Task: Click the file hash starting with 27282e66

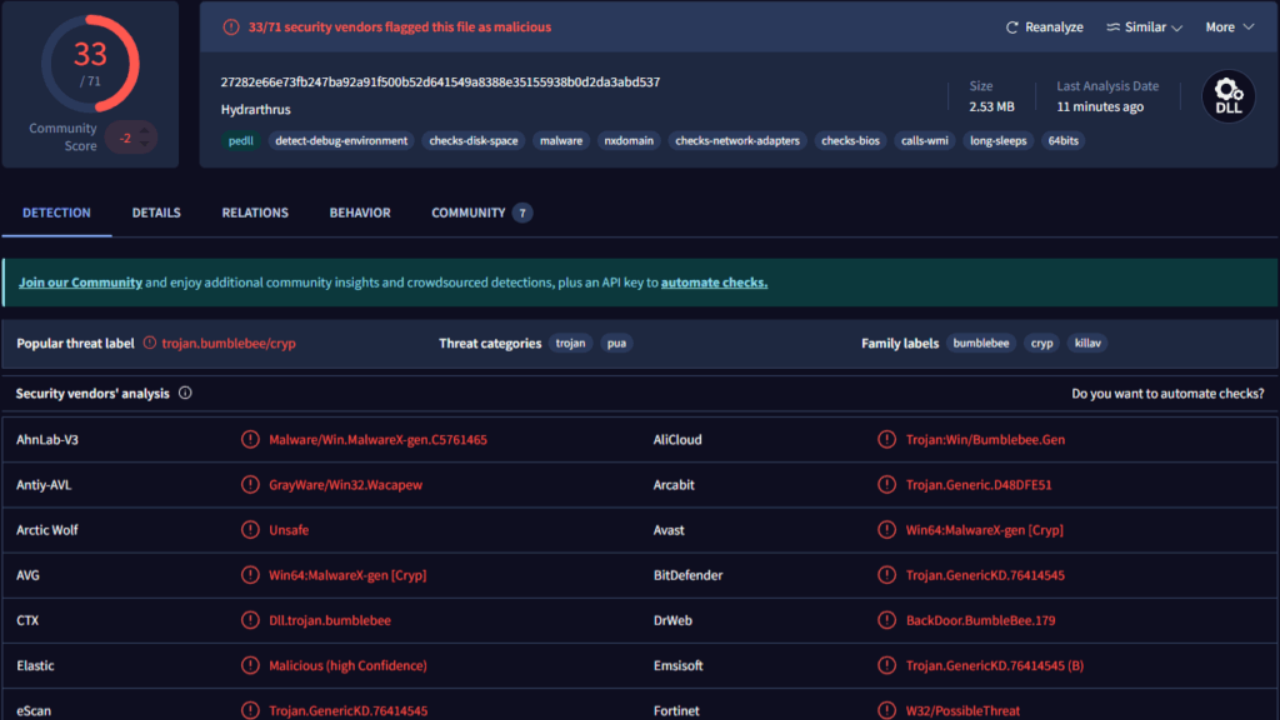Action: pyautogui.click(x=441, y=82)
